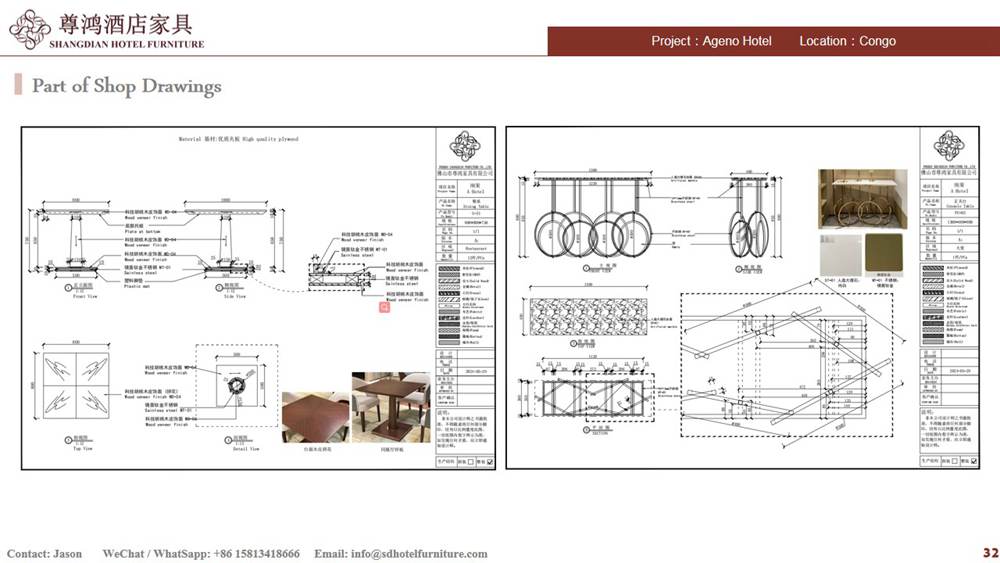The image size is (1000, 563).
Task: Click the info@sdhotelfurniture.com email address
Action: 400,553
